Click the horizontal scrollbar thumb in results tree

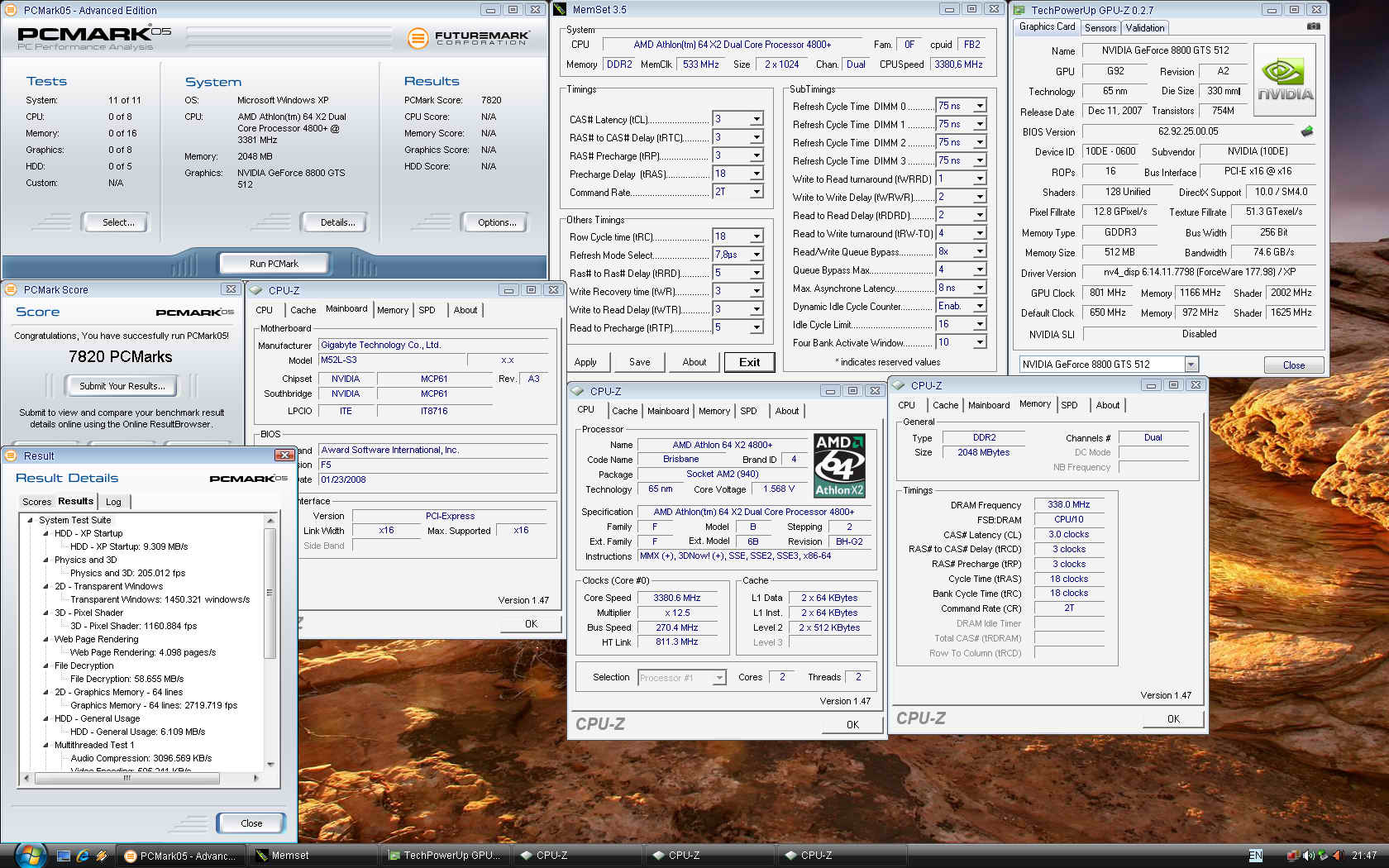tap(126, 778)
